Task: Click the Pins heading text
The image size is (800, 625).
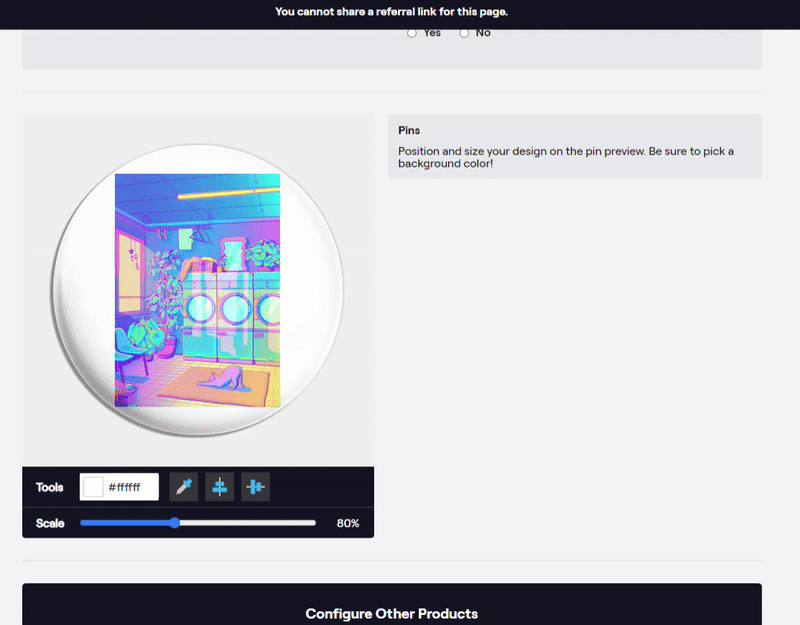Action: pyautogui.click(x=409, y=130)
